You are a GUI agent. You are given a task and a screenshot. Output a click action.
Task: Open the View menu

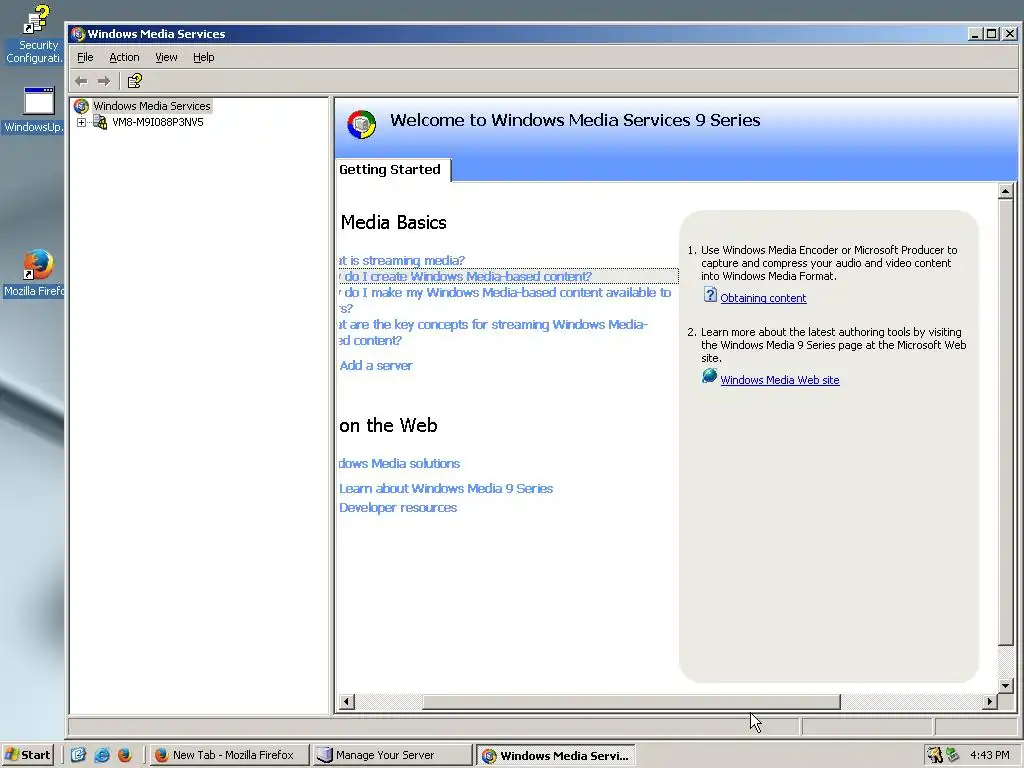[x=166, y=57]
